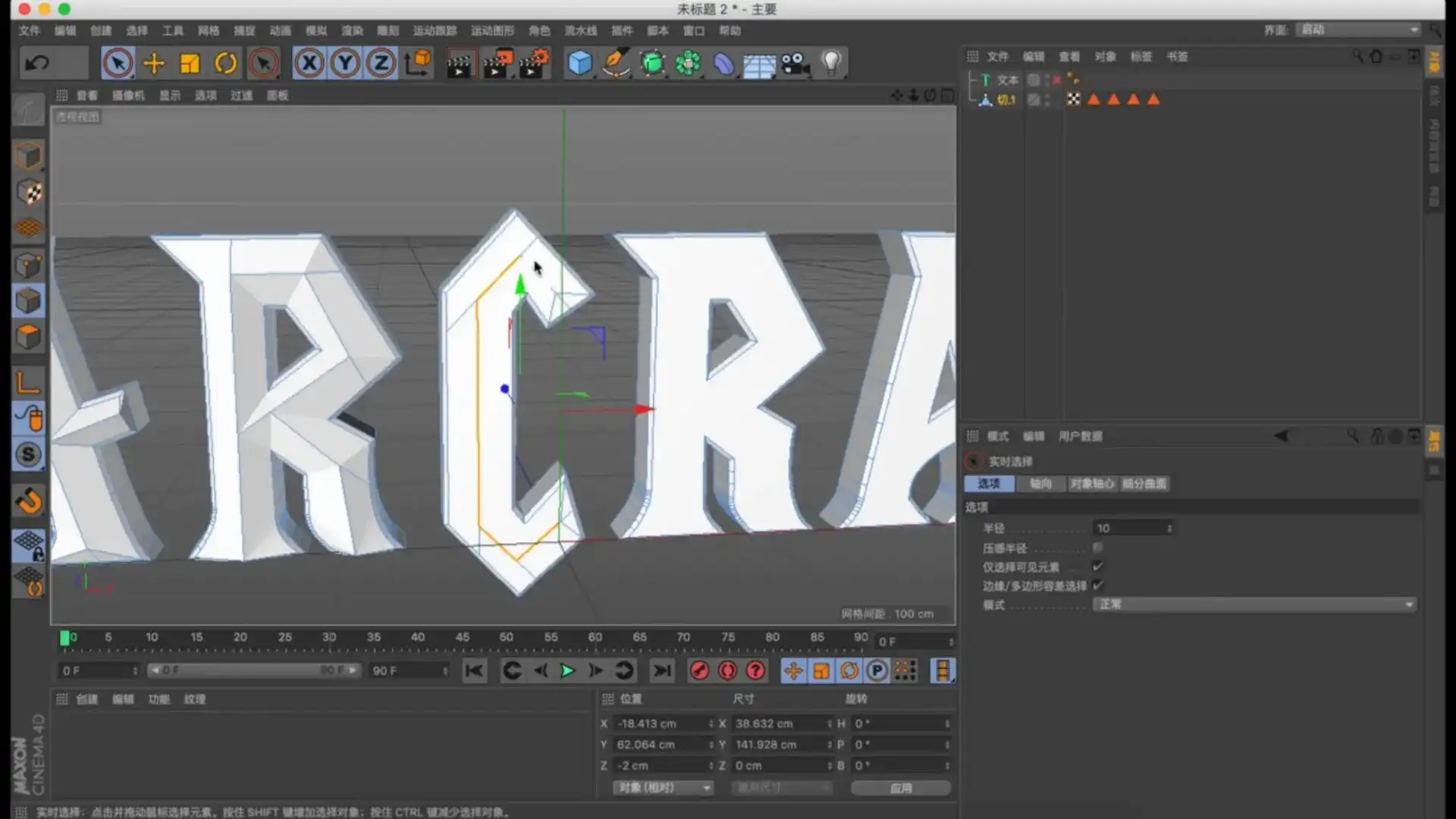Open the 模式 dropdown showing 正常
The height and width of the screenshot is (819, 1456).
click(x=1253, y=604)
